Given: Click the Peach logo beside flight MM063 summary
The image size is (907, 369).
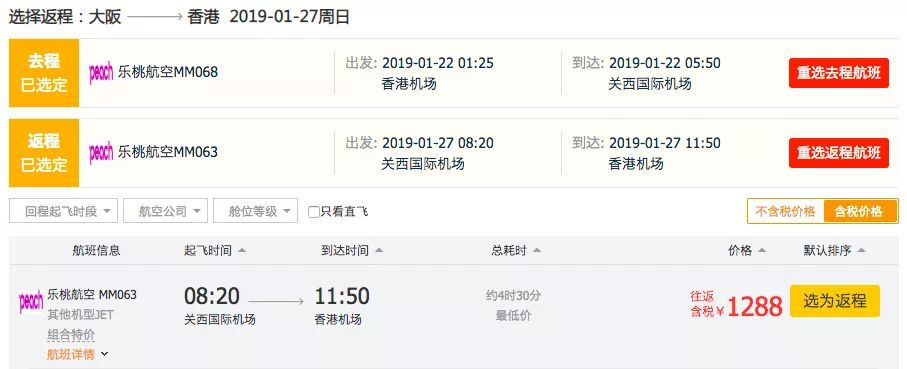Looking at the screenshot, I should 101,153.
